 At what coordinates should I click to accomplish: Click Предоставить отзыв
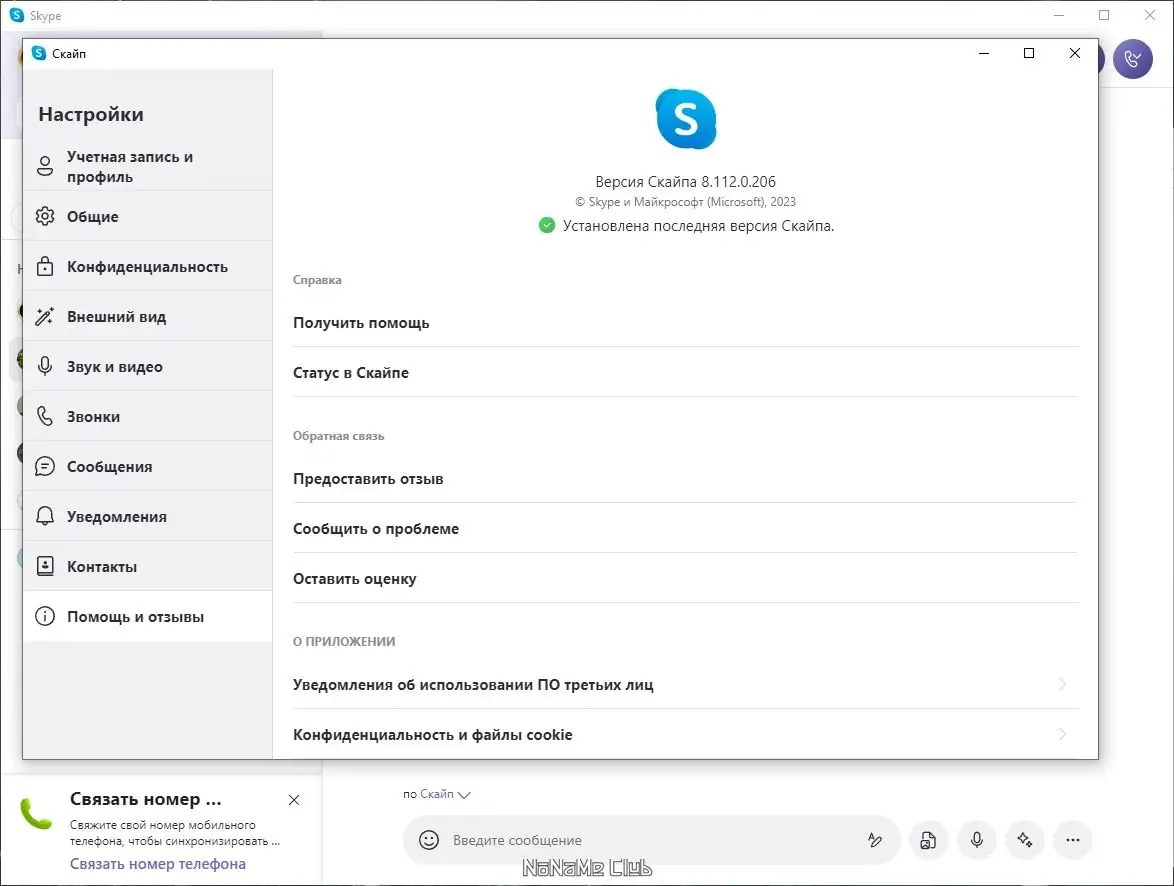point(686,479)
